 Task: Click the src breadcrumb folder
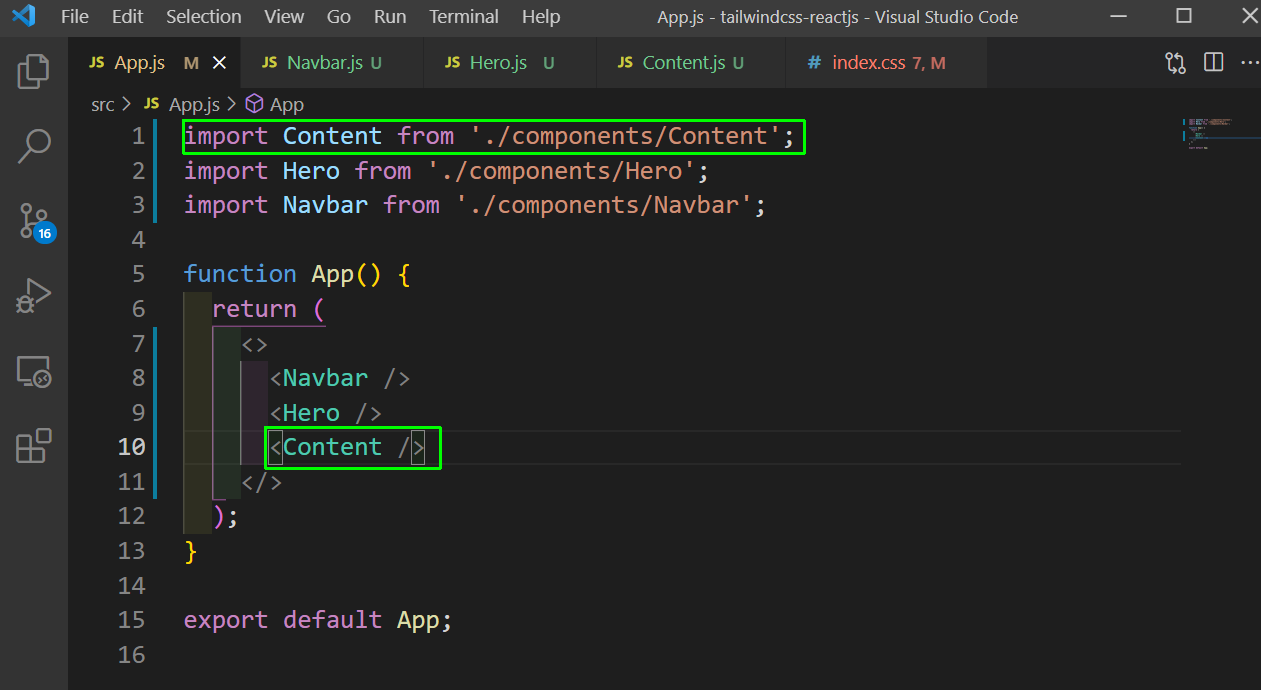click(x=103, y=104)
